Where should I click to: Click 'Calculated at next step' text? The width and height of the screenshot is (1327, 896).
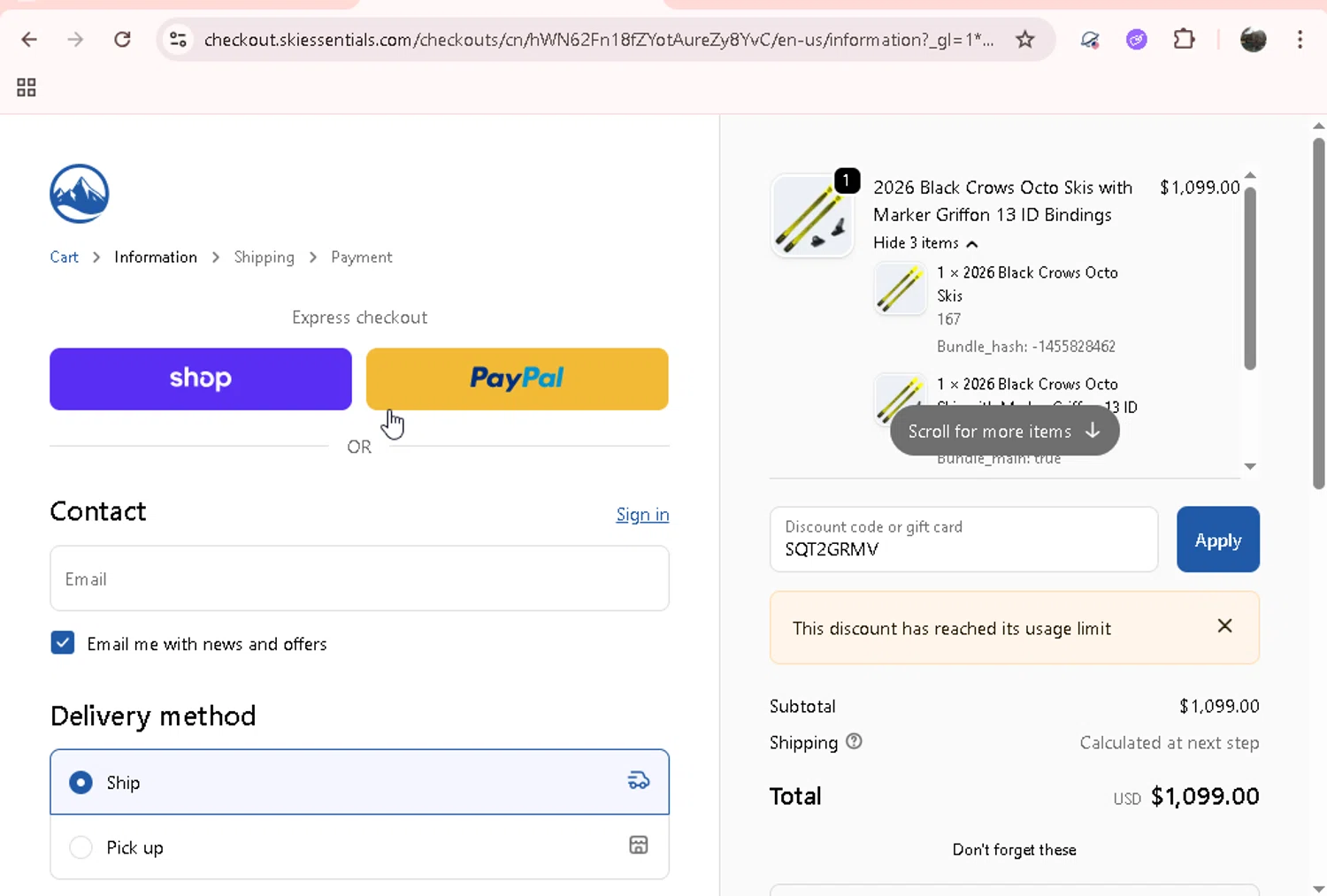pyautogui.click(x=1169, y=743)
